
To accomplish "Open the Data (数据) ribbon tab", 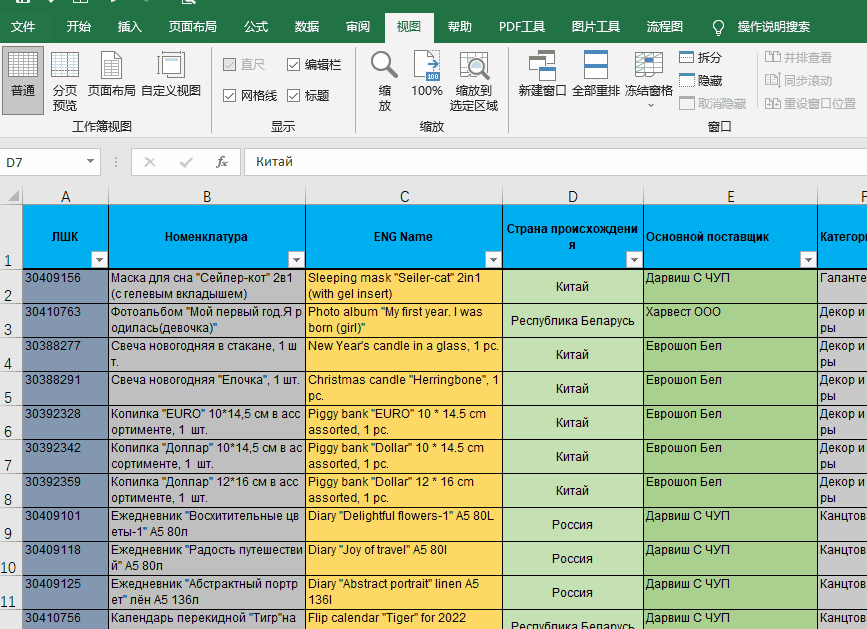I will pos(307,27).
